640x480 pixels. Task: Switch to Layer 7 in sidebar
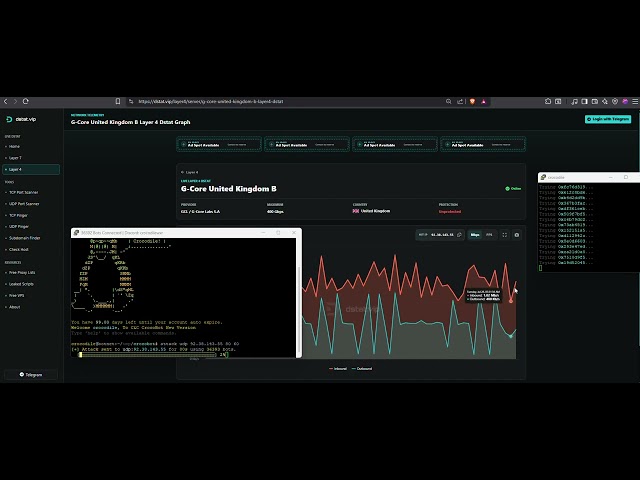pyautogui.click(x=15, y=158)
